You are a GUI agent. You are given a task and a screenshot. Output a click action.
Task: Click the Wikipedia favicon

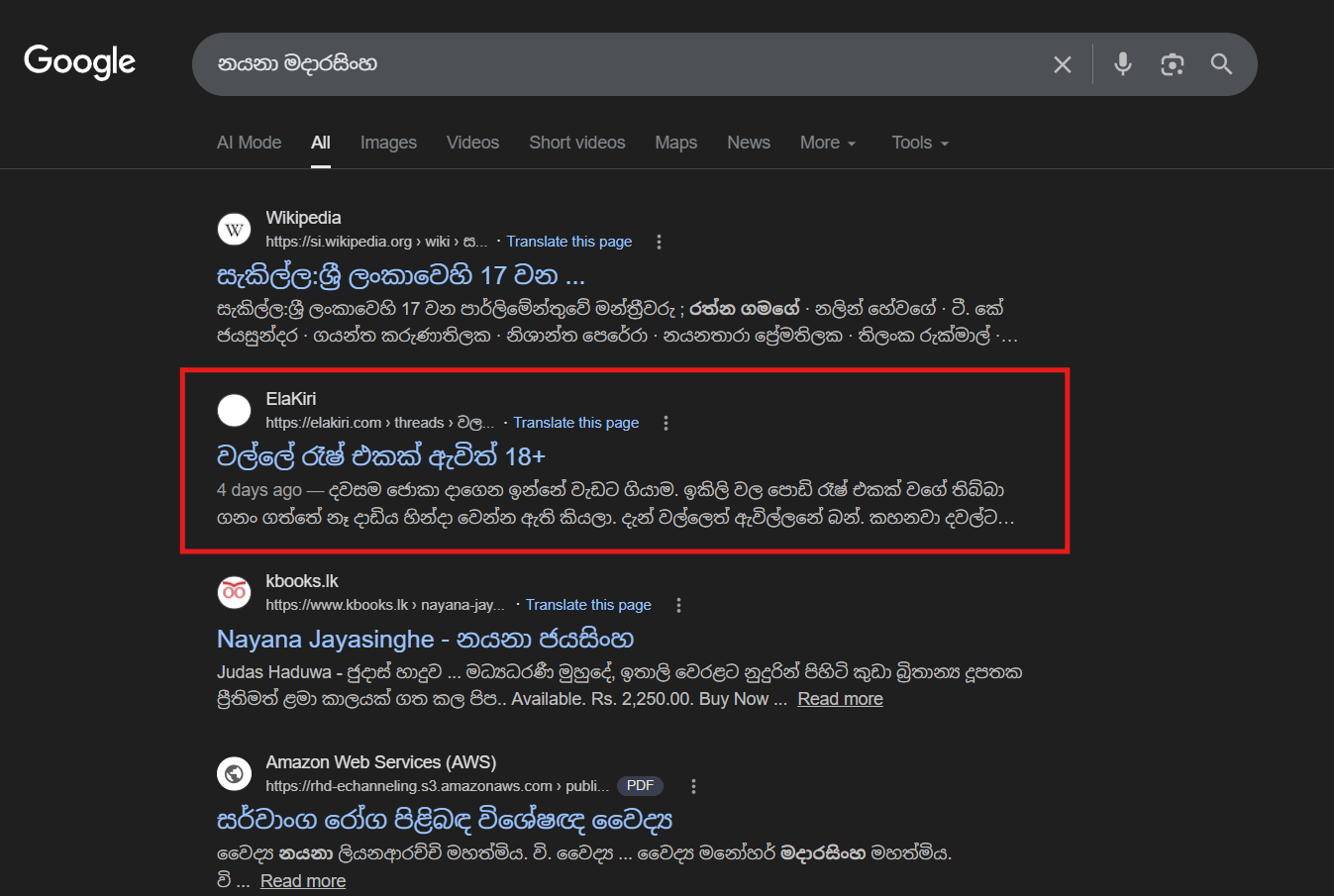click(x=234, y=230)
